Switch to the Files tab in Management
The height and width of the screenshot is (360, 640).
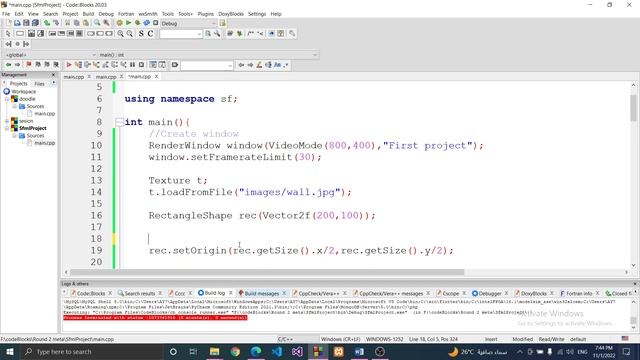click(x=40, y=84)
